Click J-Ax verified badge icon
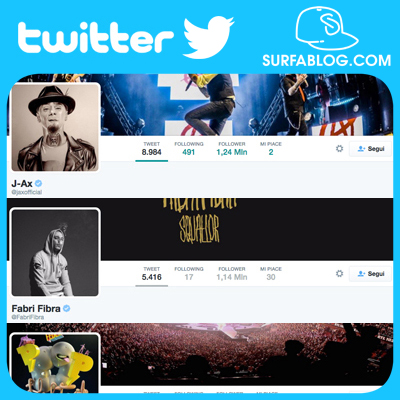Image resolution: width=400 pixels, height=400 pixels. click(39, 183)
